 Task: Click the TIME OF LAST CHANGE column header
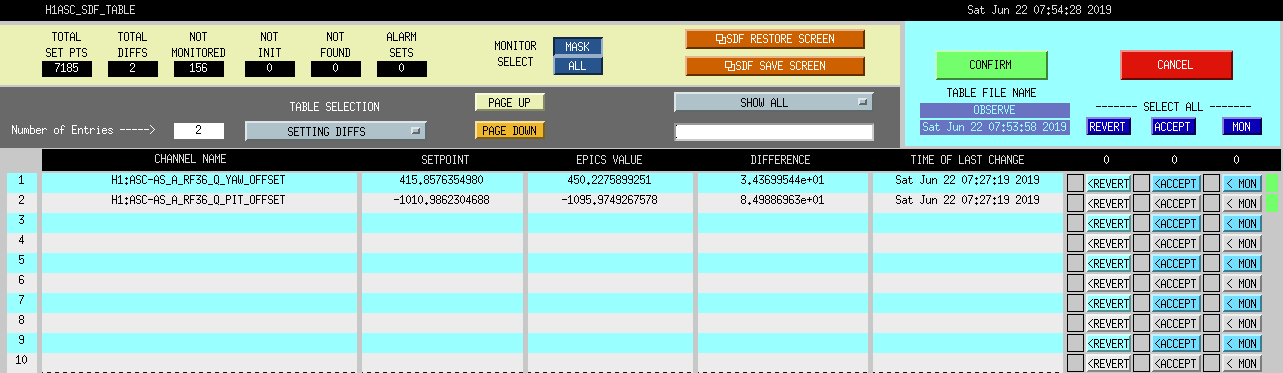(967, 159)
